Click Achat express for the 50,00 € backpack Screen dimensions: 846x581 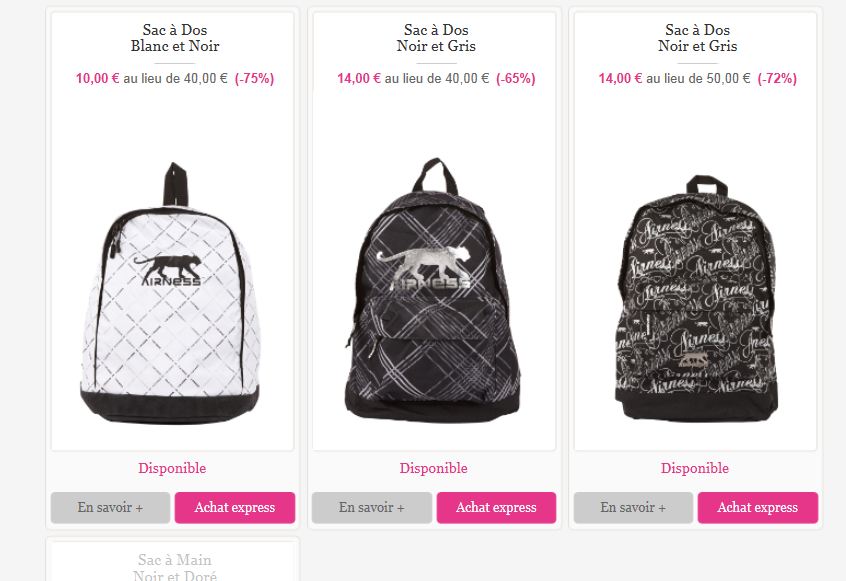(x=758, y=507)
